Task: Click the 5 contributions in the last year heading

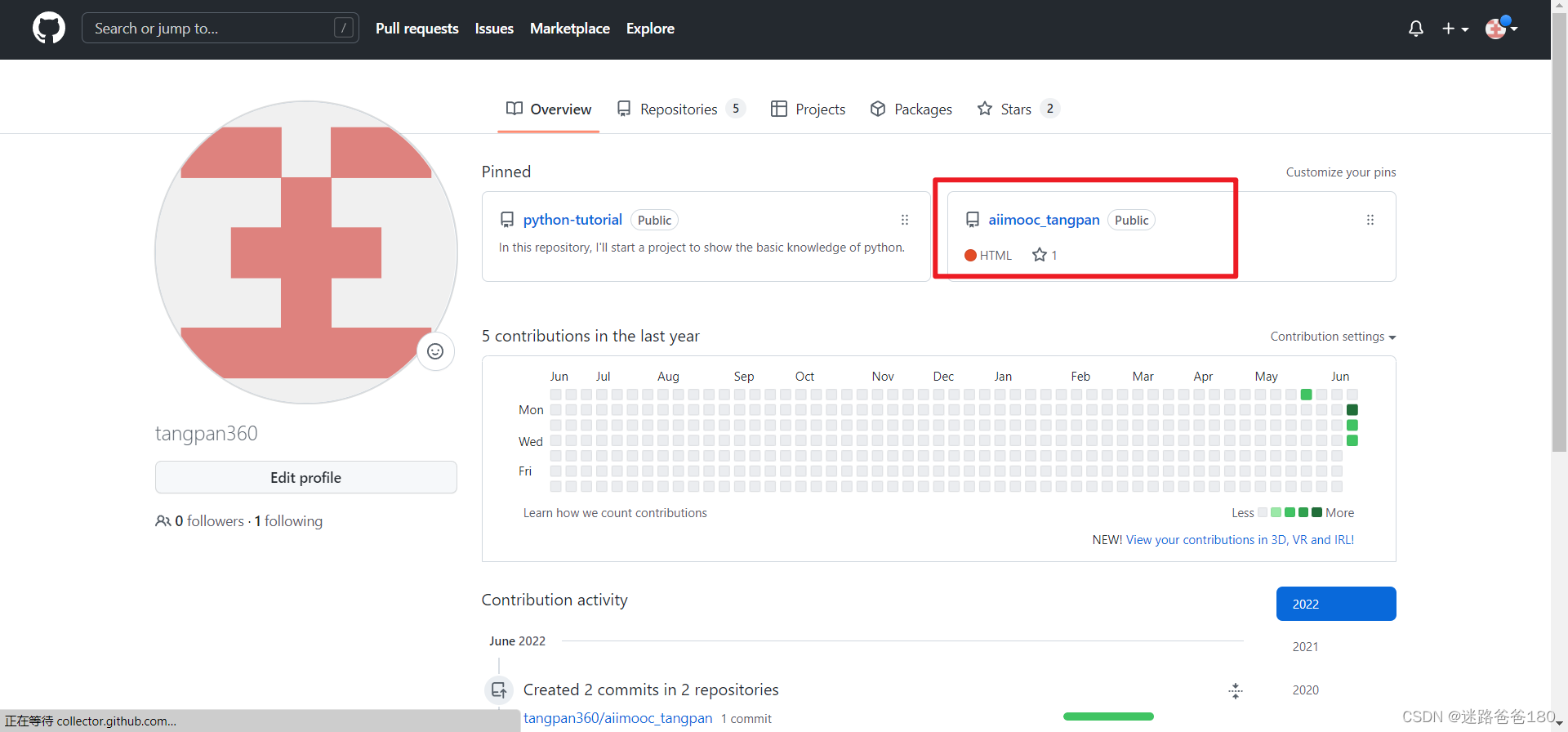Action: click(x=590, y=336)
